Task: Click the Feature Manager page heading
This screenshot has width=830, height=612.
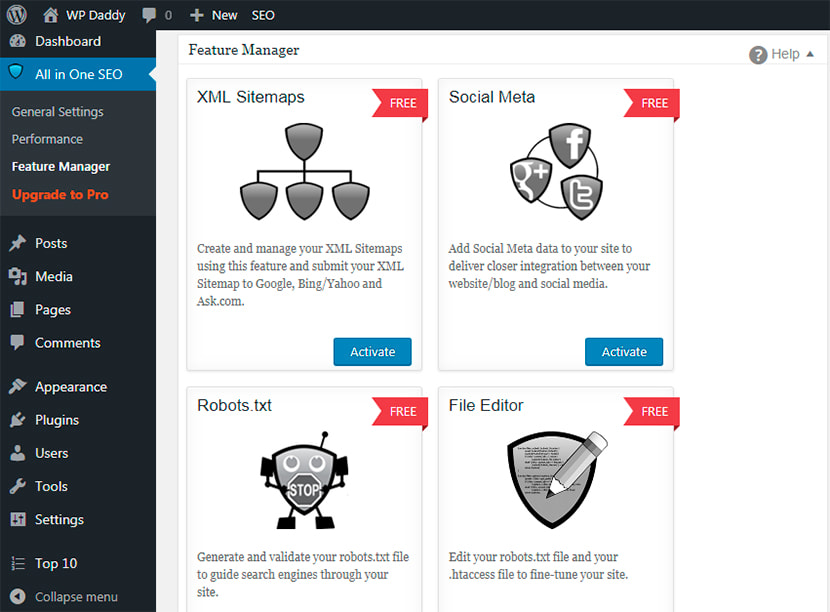Action: pos(243,50)
